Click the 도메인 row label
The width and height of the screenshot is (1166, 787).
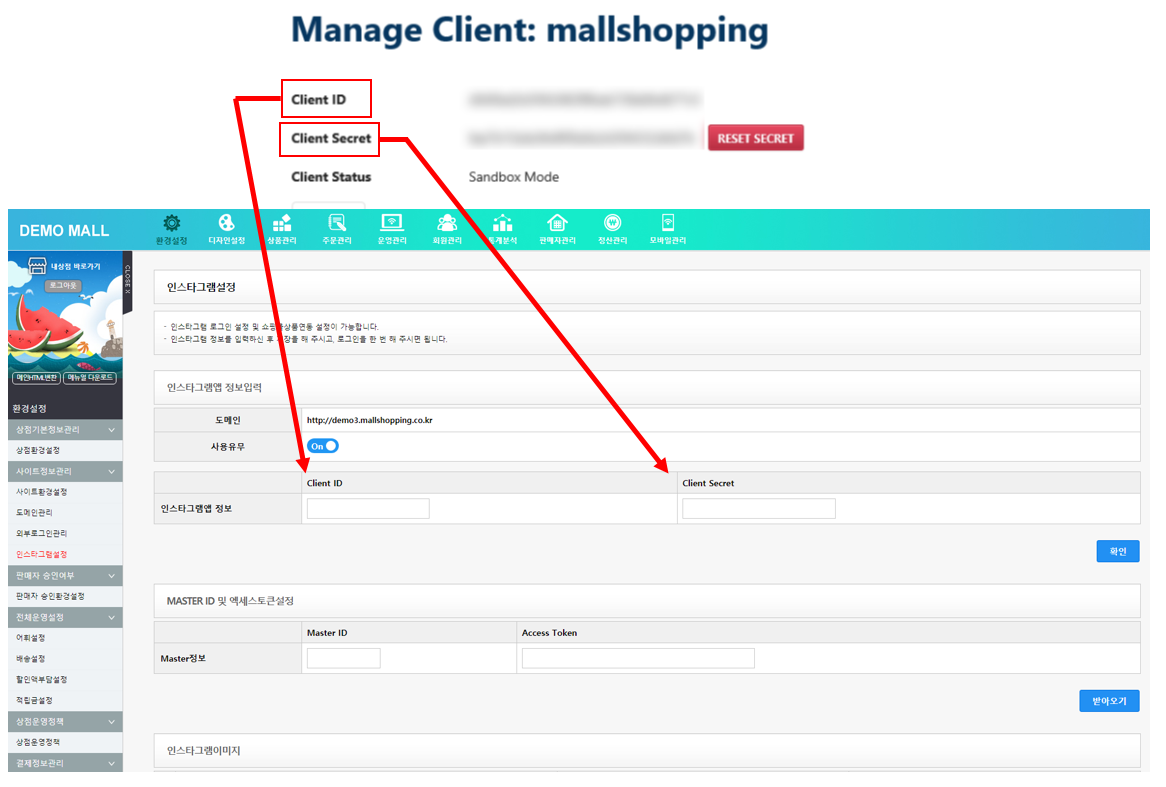point(228,420)
